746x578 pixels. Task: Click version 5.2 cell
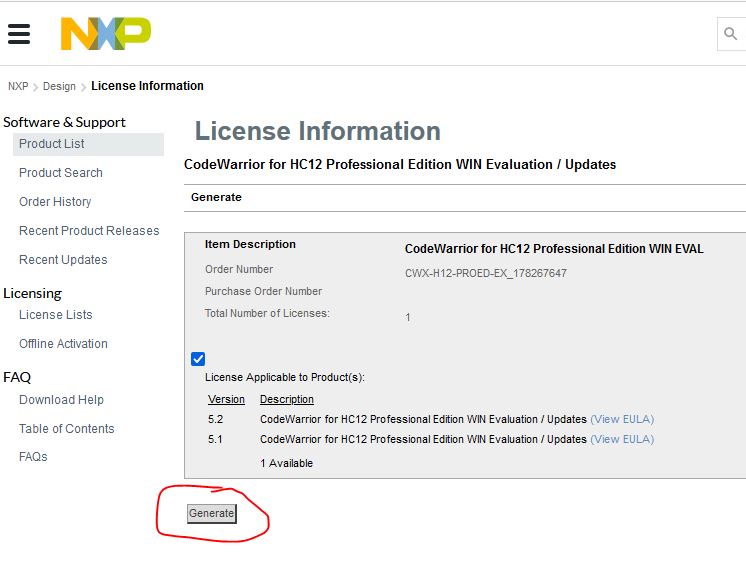pyautogui.click(x=216, y=419)
